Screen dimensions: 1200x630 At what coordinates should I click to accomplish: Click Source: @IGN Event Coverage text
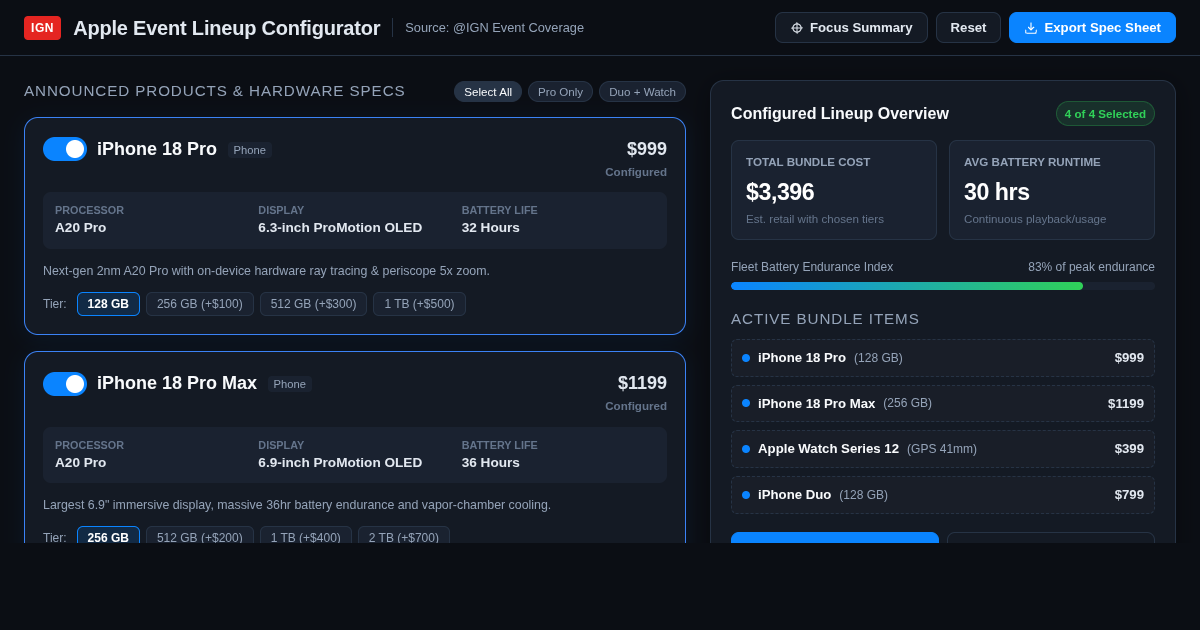point(495,28)
